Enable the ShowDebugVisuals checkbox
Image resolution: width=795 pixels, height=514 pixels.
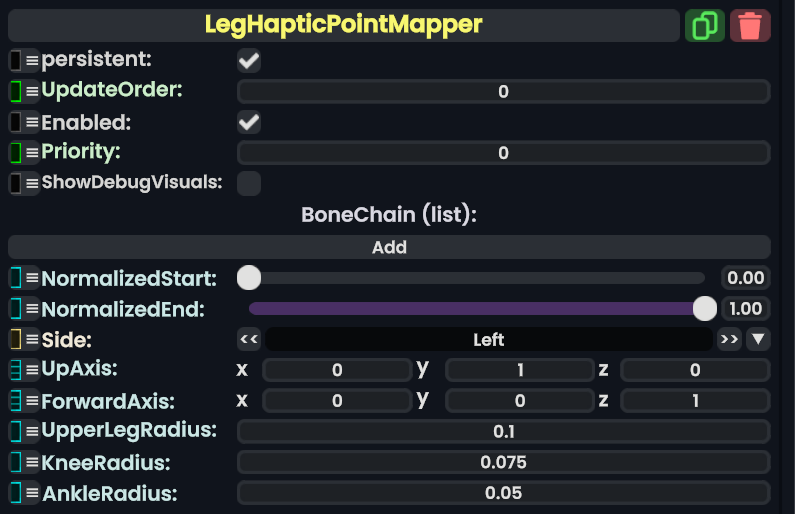249,183
